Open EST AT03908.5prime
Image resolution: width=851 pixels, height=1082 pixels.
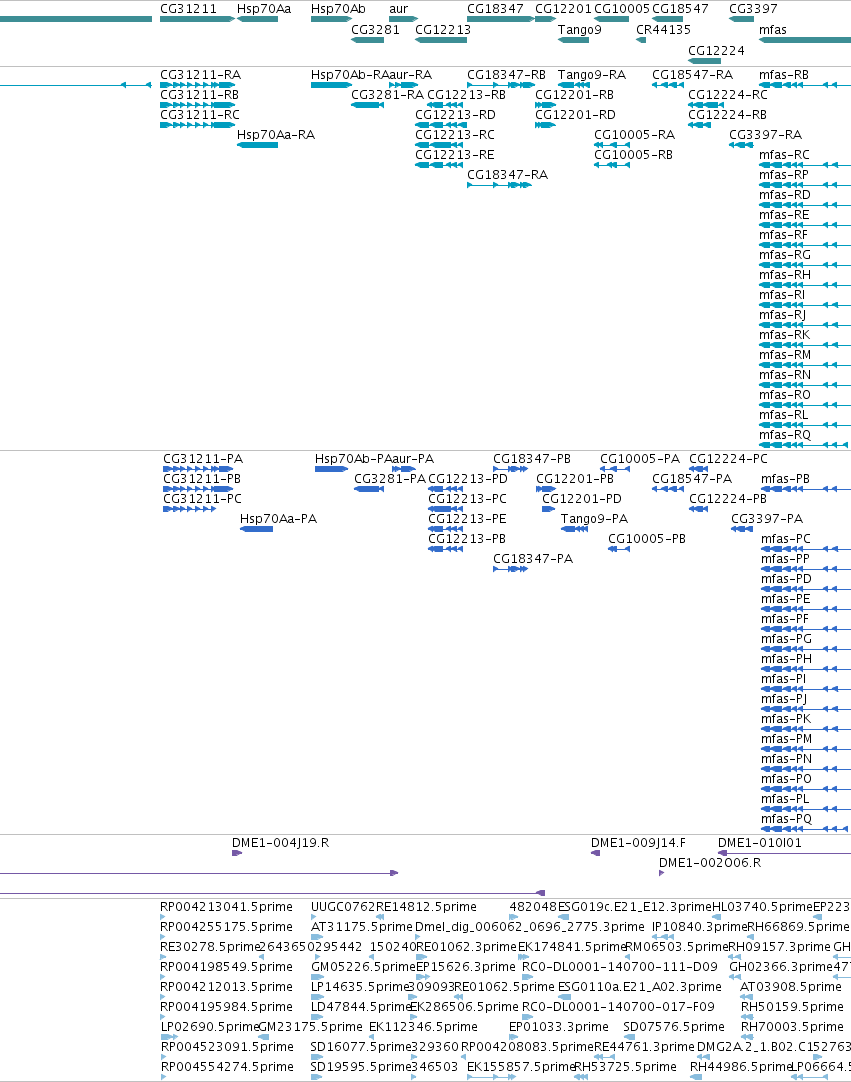(791, 987)
